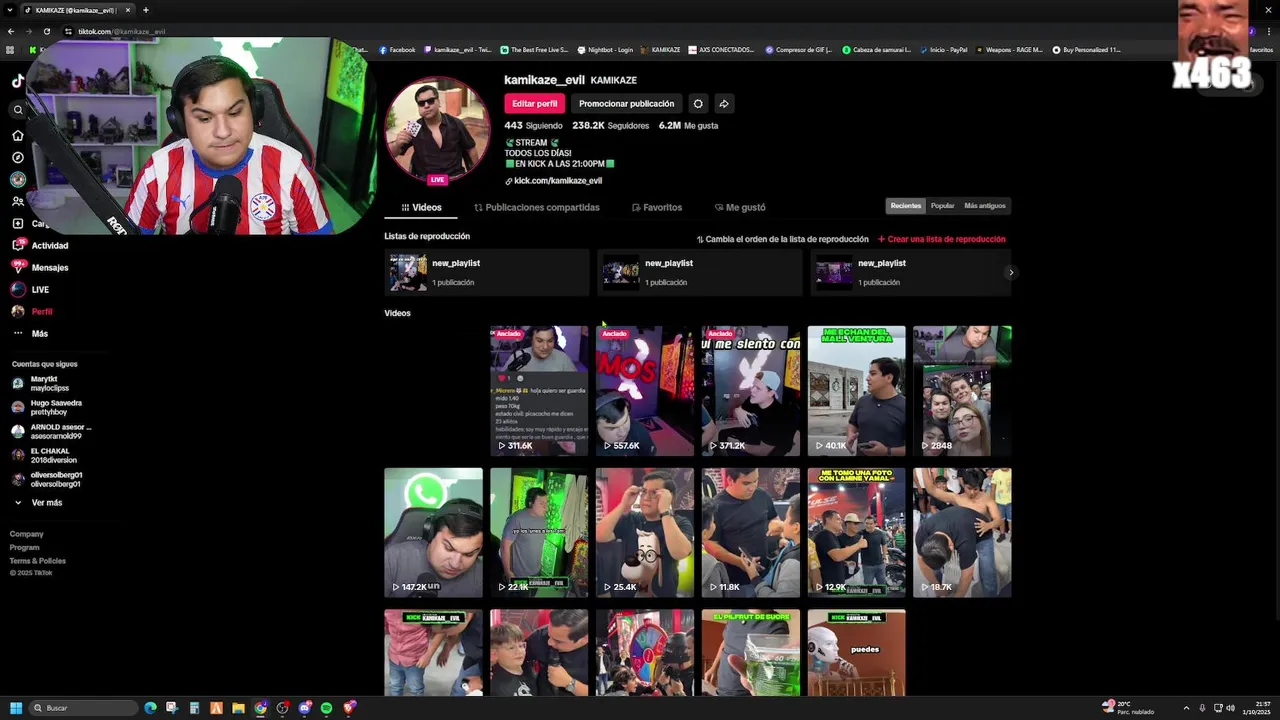This screenshot has width=1280, height=720.
Task: Click the TikTok logo in the sidebar
Action: click(17, 81)
